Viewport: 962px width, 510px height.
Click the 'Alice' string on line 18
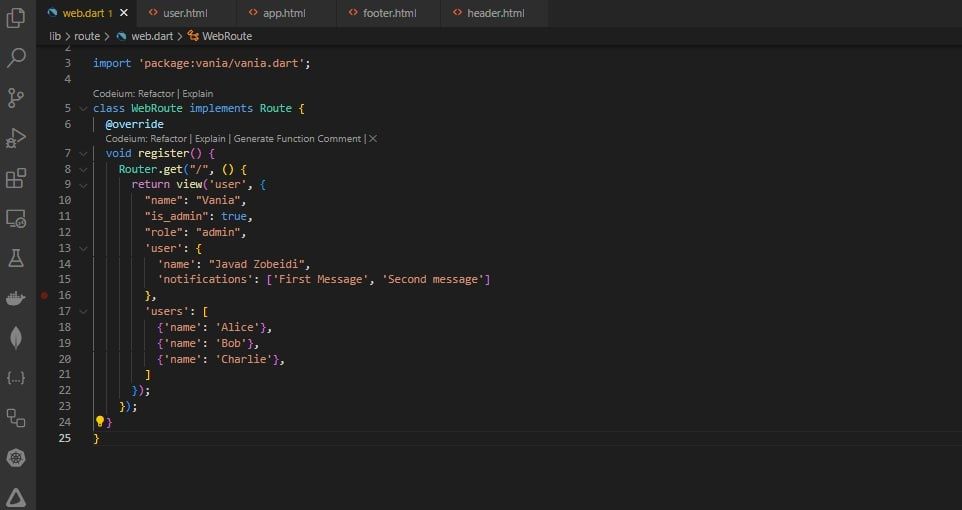tap(237, 328)
